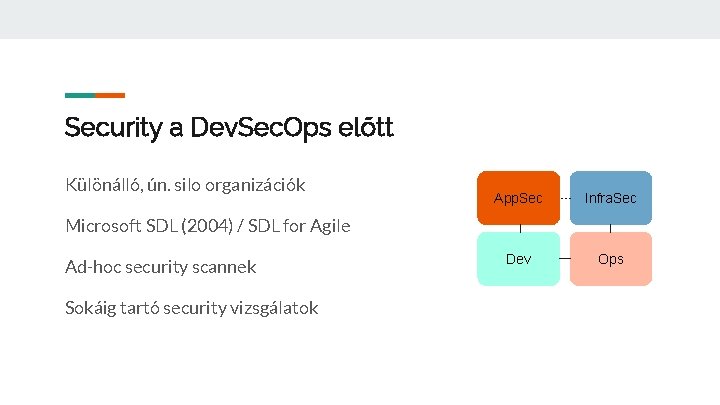Click the teal accent bar above the title
This screenshot has height=405, width=720.
(x=80, y=95)
